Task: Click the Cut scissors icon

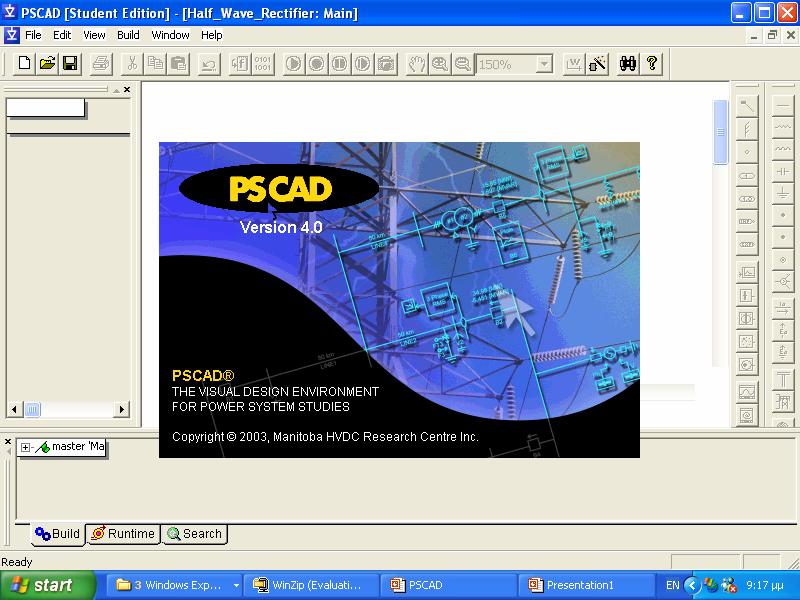Action: [x=132, y=64]
